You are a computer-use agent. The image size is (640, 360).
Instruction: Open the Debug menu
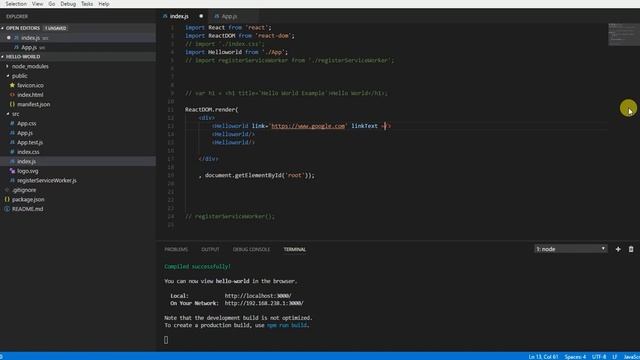[68, 4]
